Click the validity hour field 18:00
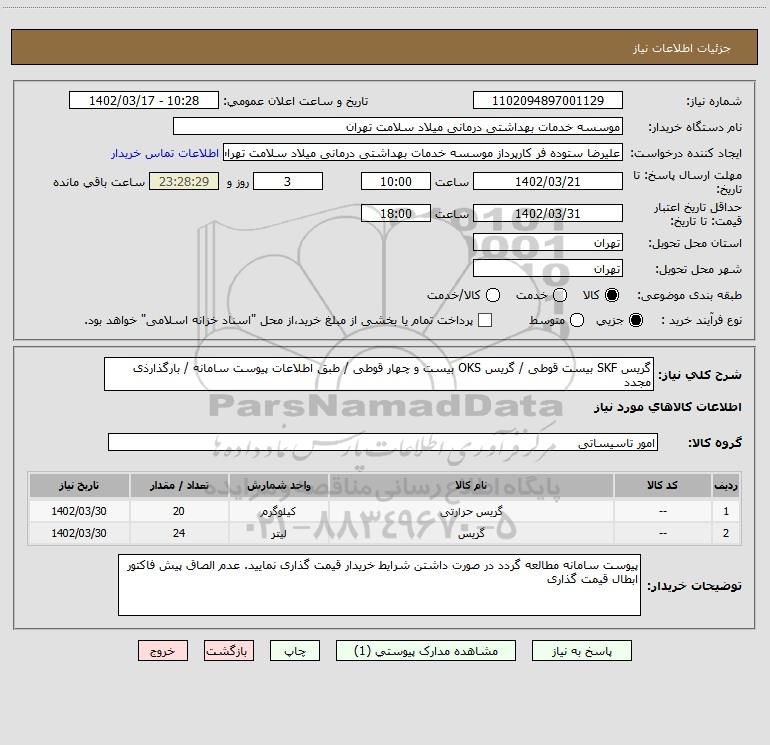The width and height of the screenshot is (770, 745). tap(396, 213)
